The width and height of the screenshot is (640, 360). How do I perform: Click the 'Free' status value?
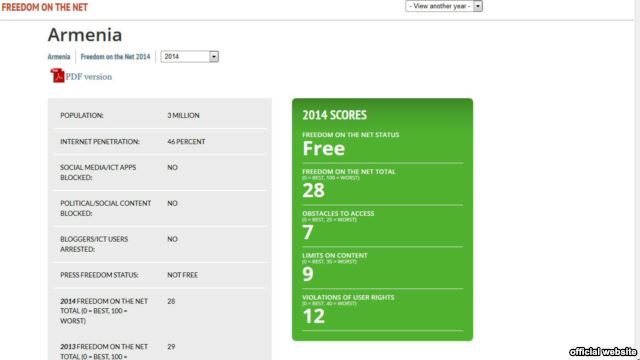(324, 148)
